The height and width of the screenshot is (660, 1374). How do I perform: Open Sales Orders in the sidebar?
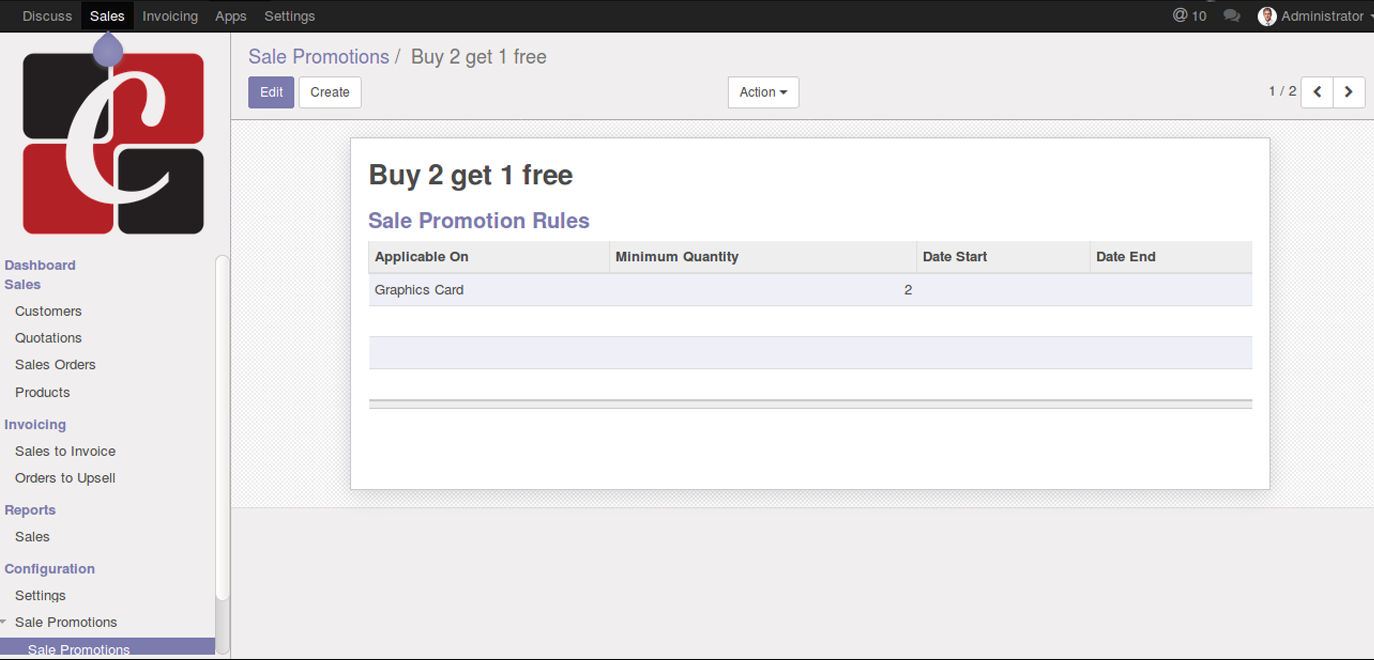click(x=55, y=365)
